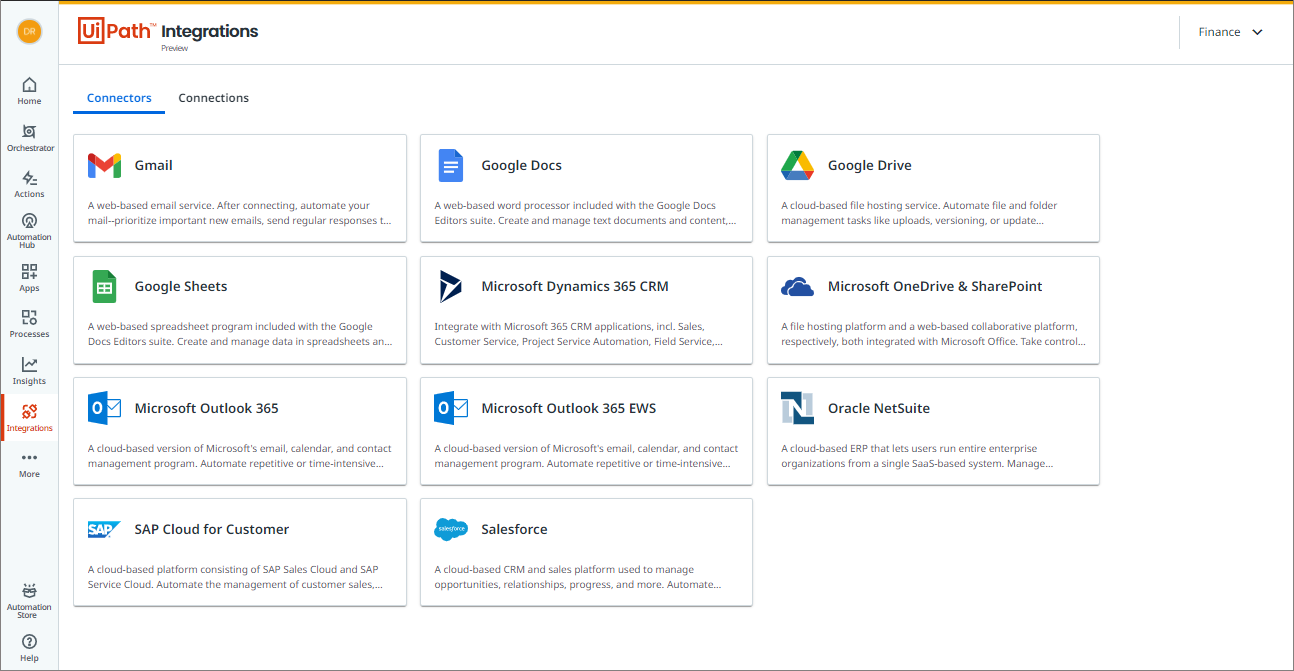Image resolution: width=1294 pixels, height=671 pixels.
Task: Open Processes from the sidebar
Action: pos(29,323)
